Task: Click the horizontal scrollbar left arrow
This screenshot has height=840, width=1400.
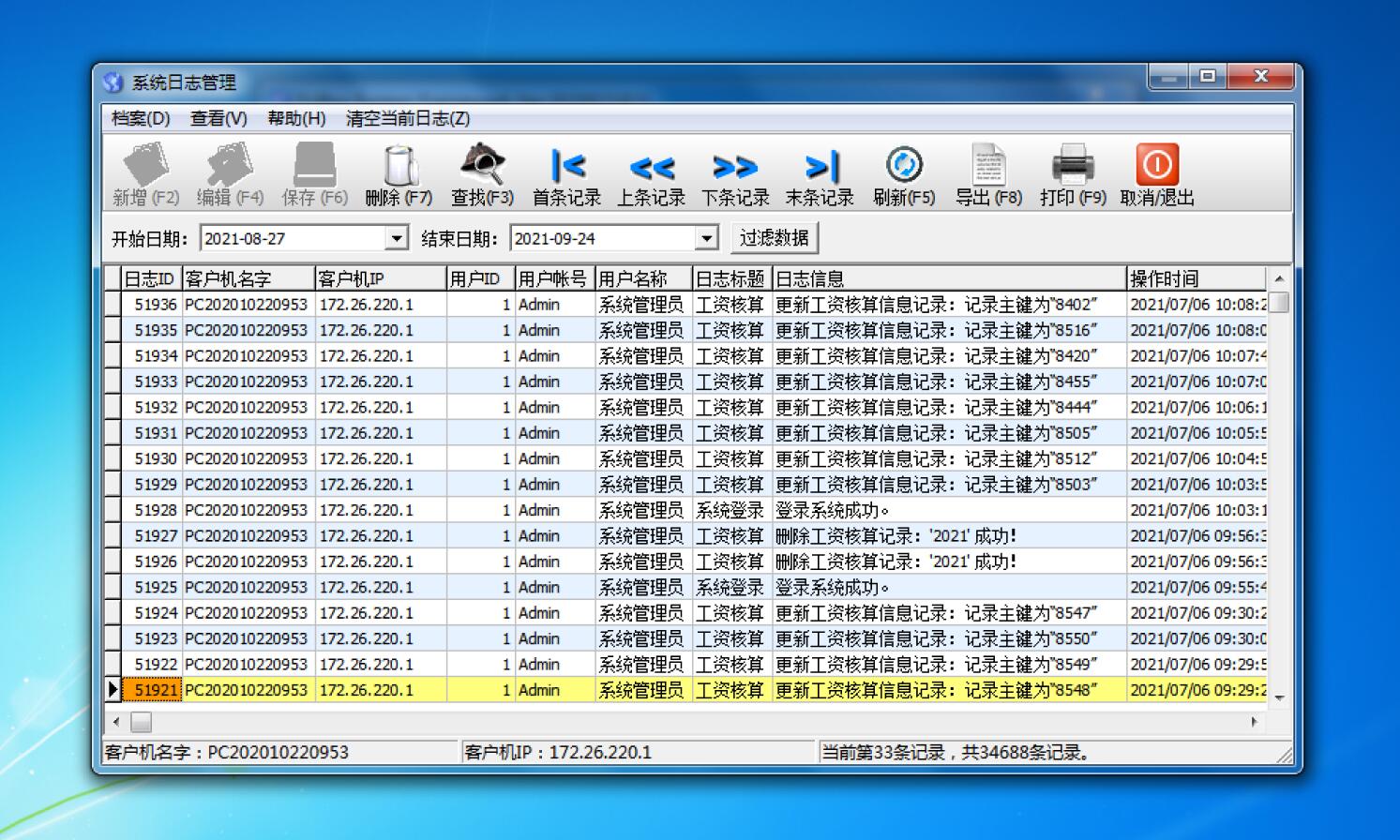Action: tap(116, 722)
